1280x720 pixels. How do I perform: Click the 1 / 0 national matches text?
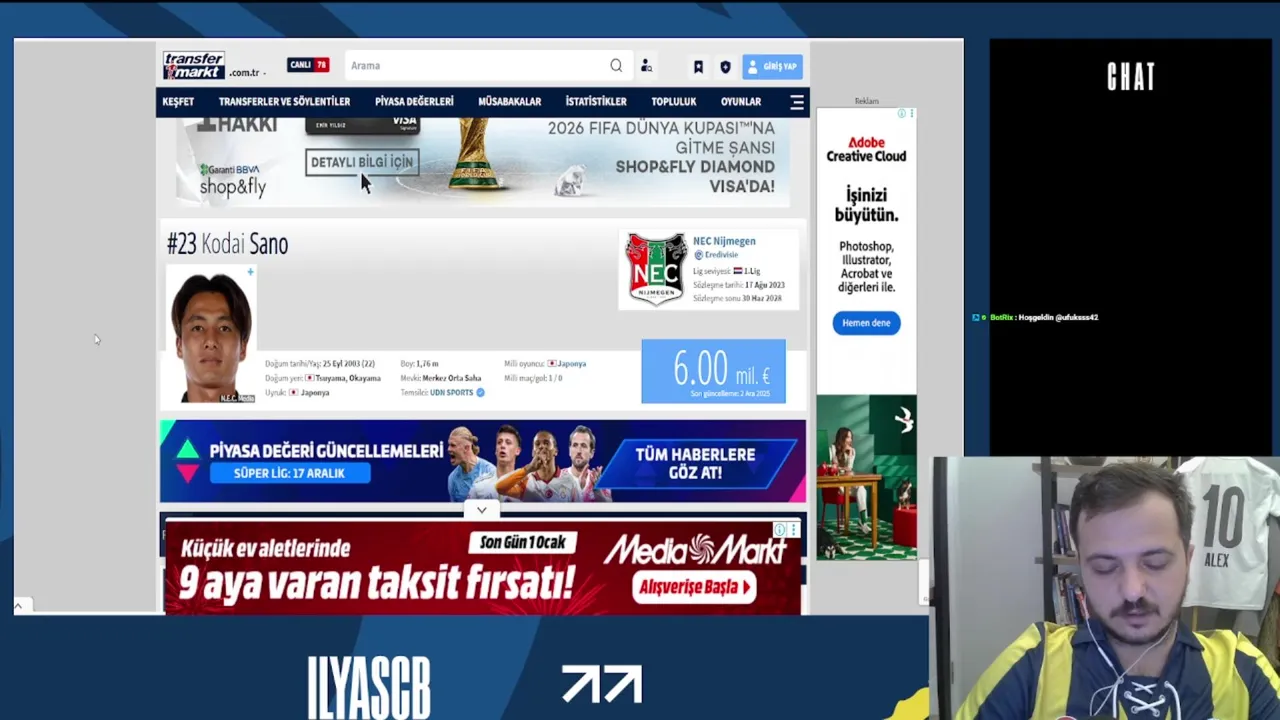[555, 378]
